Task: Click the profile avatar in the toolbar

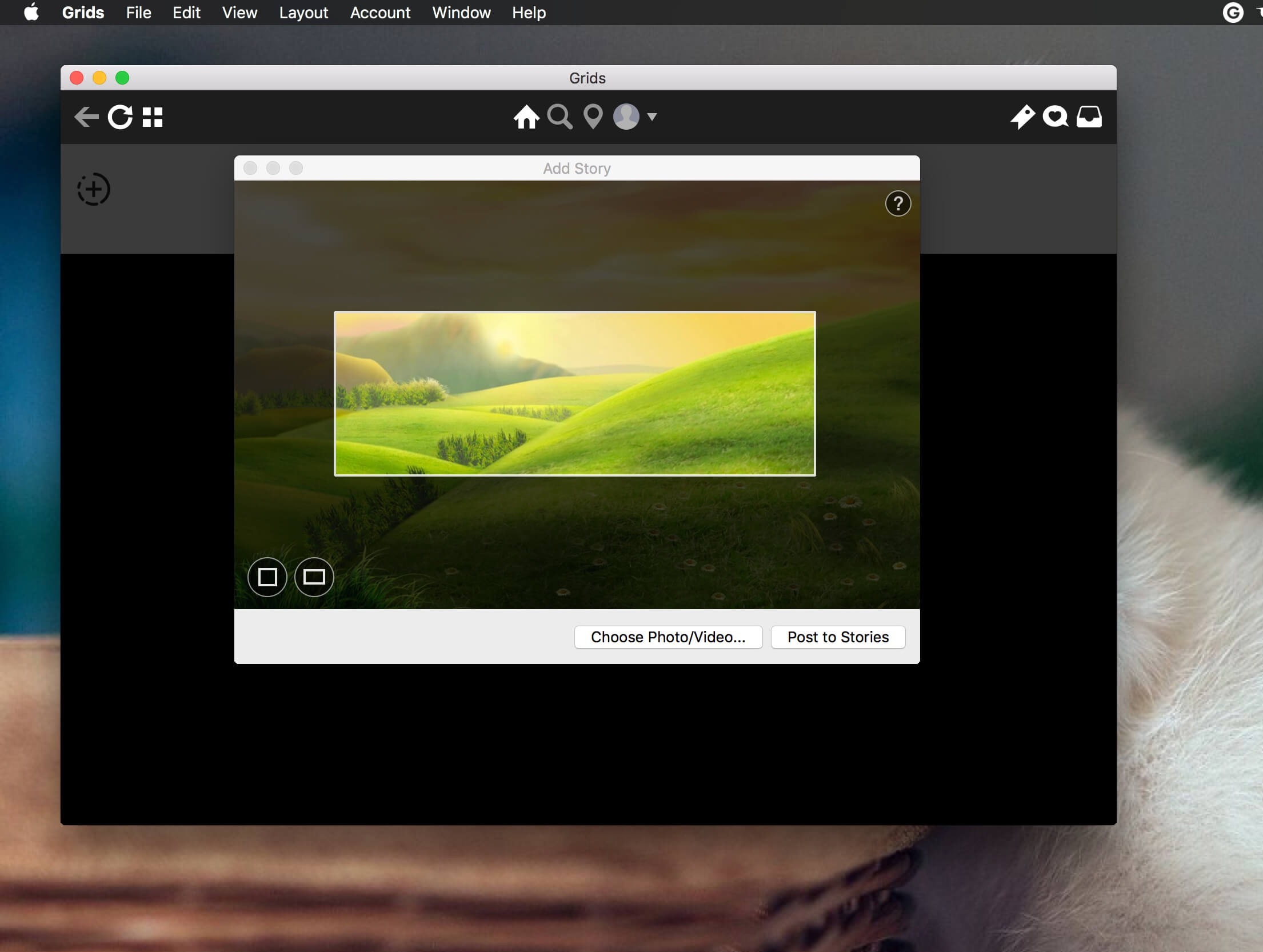Action: [626, 117]
